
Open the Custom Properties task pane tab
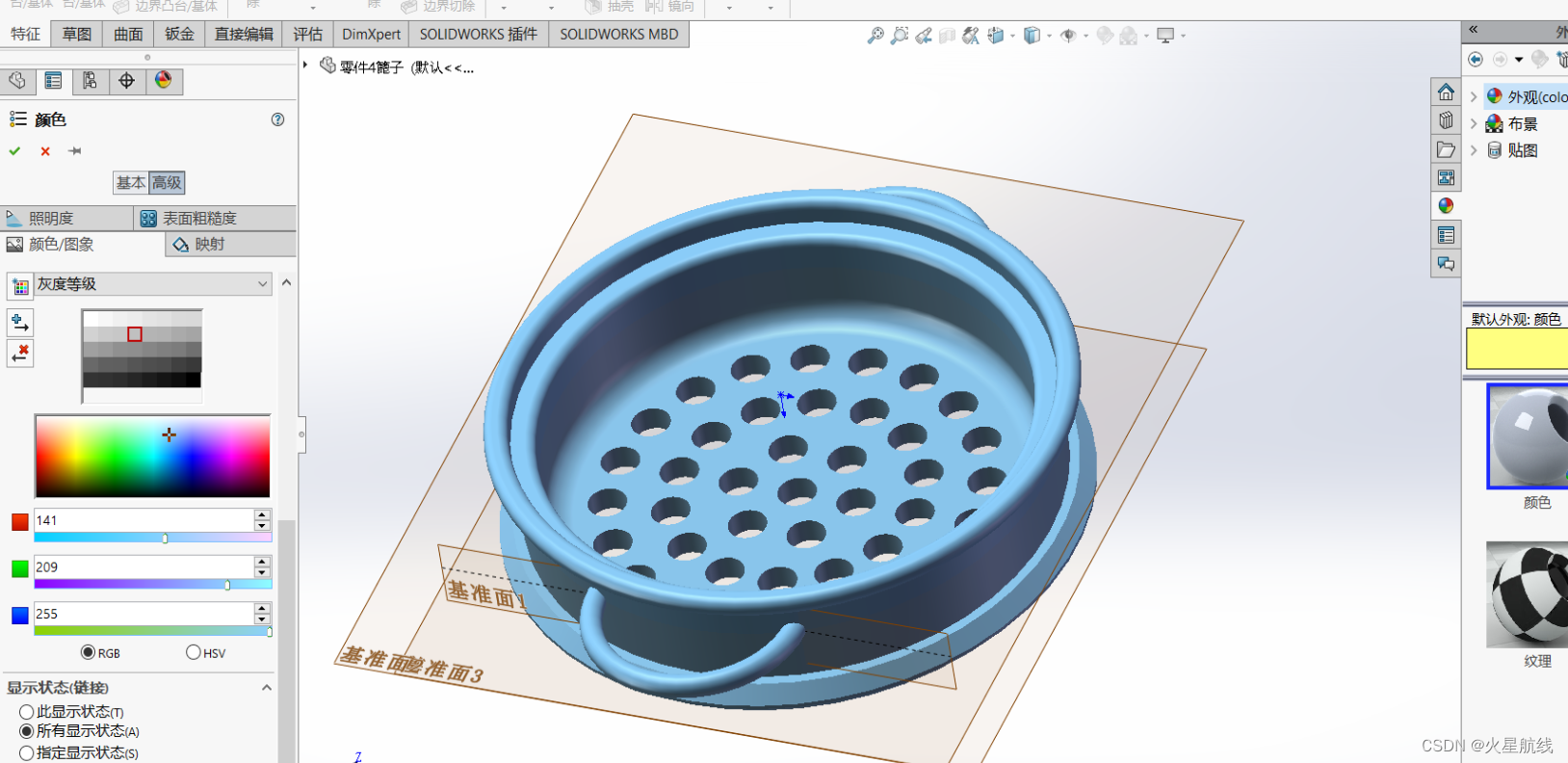coord(1446,235)
